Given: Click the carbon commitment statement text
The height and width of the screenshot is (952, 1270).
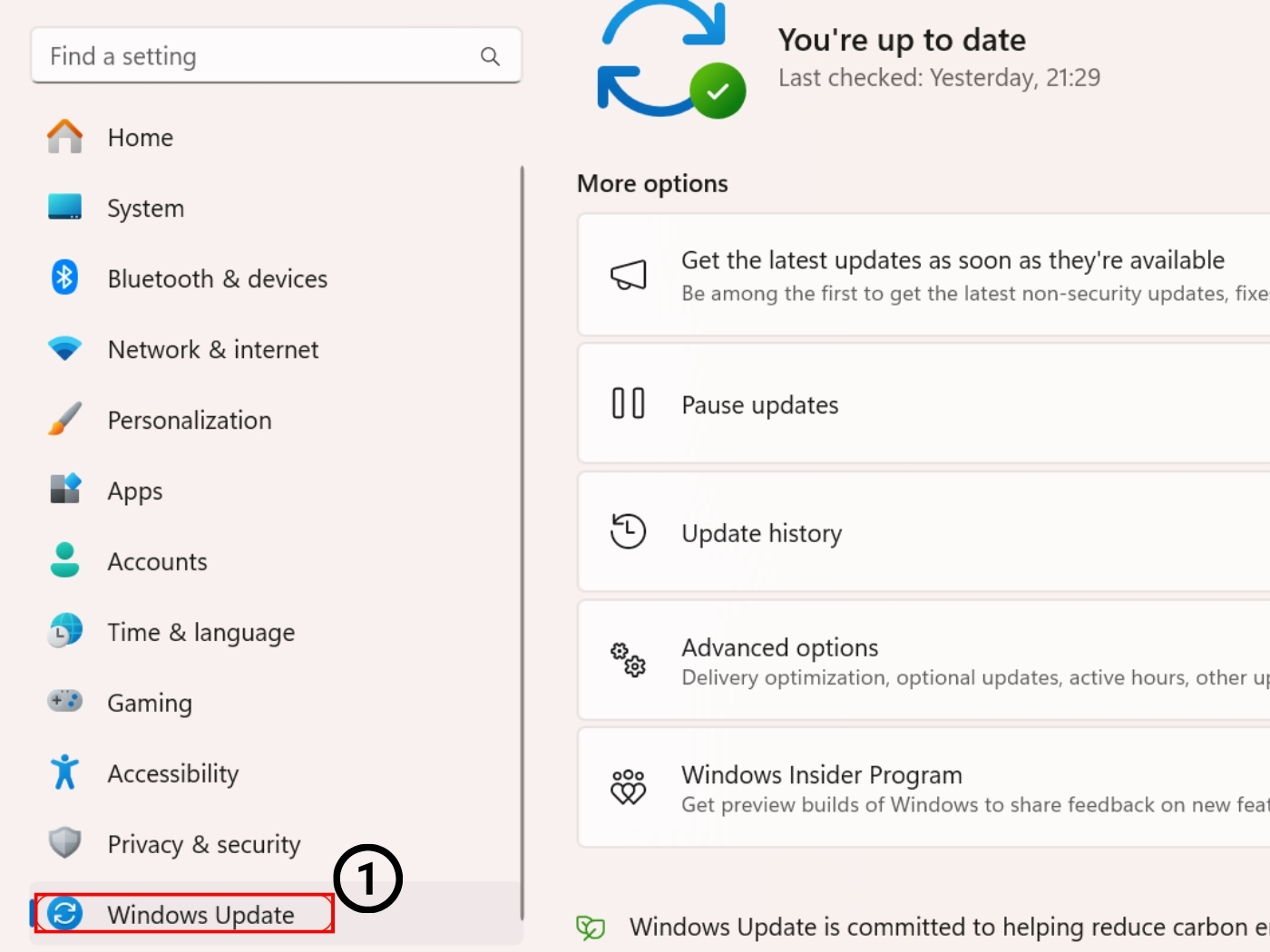Looking at the screenshot, I should (949, 927).
